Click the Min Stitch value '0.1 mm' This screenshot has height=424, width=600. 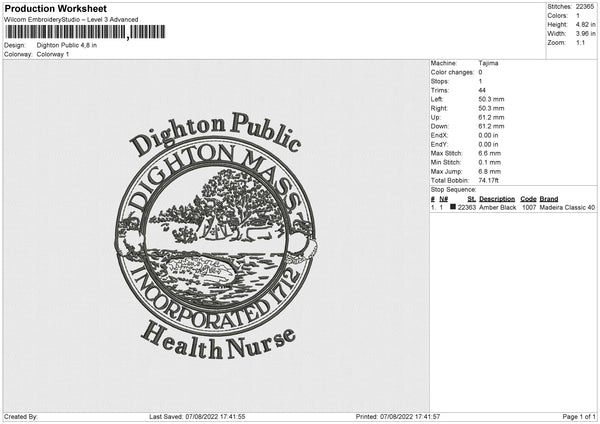tap(489, 162)
